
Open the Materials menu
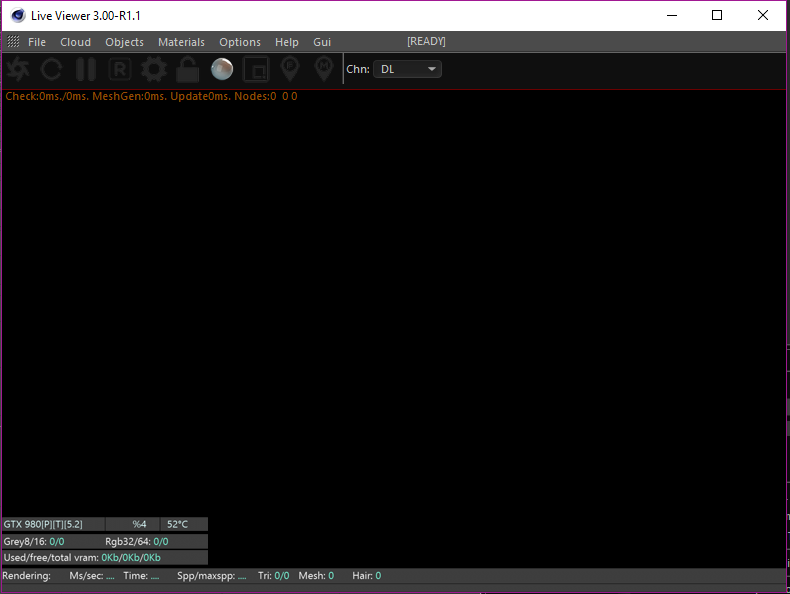[181, 42]
